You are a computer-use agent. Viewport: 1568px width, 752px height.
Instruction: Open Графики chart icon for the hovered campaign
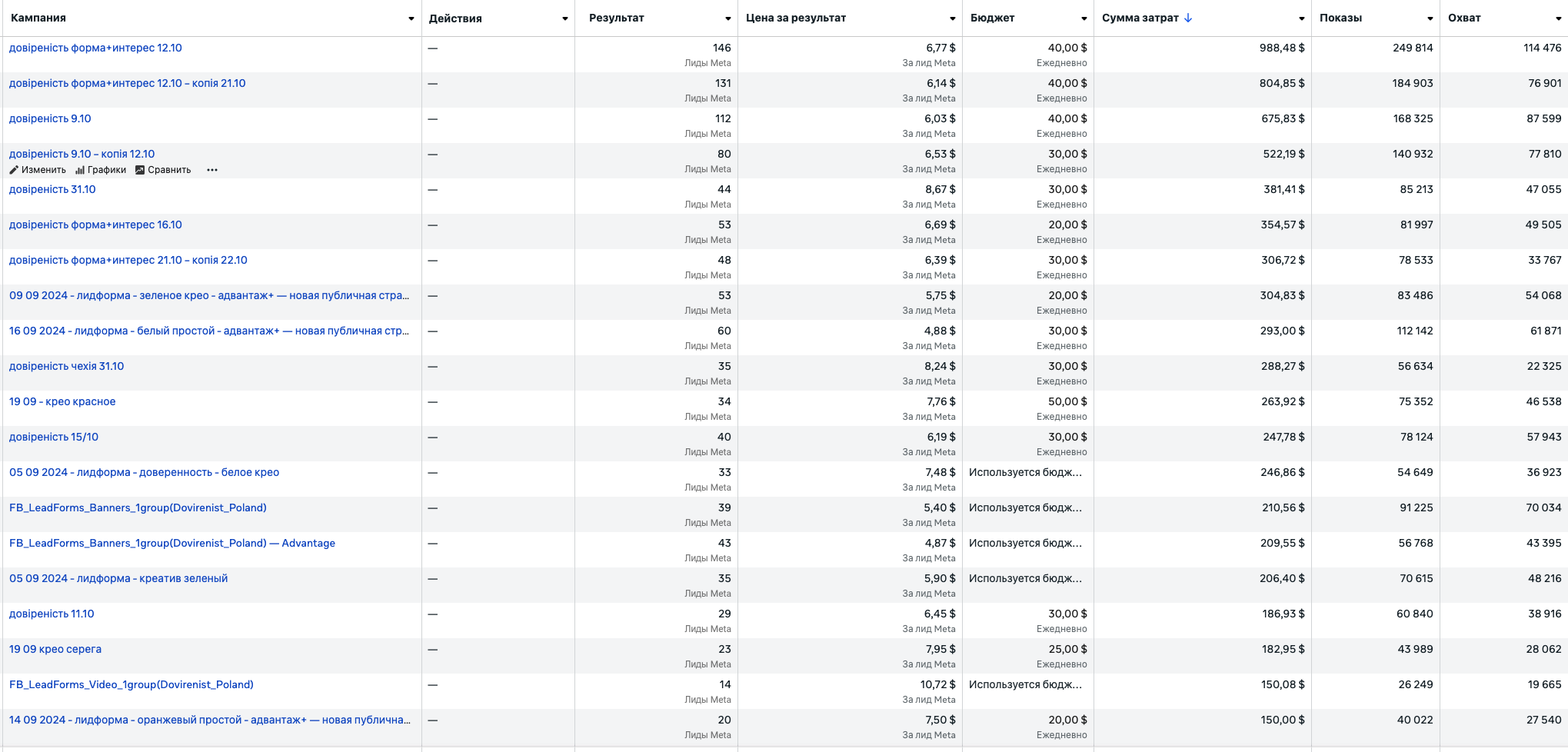point(80,170)
